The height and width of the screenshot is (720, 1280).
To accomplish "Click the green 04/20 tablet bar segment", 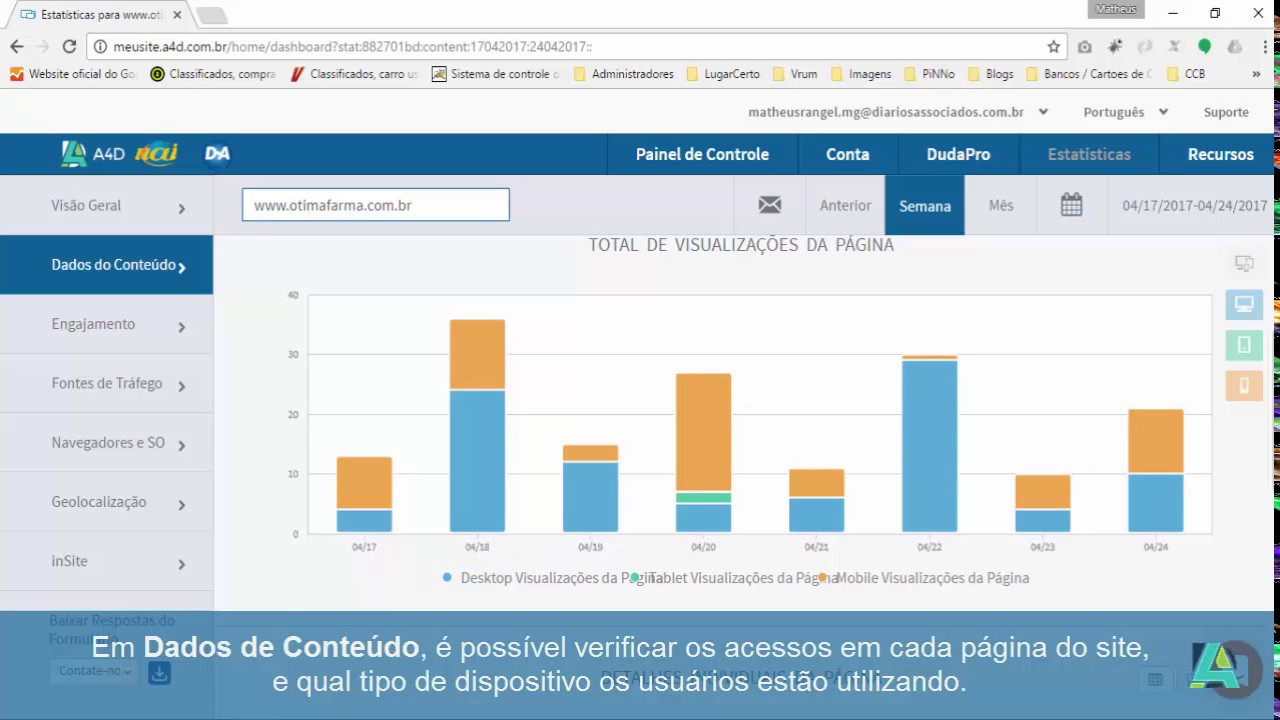I will [703, 497].
